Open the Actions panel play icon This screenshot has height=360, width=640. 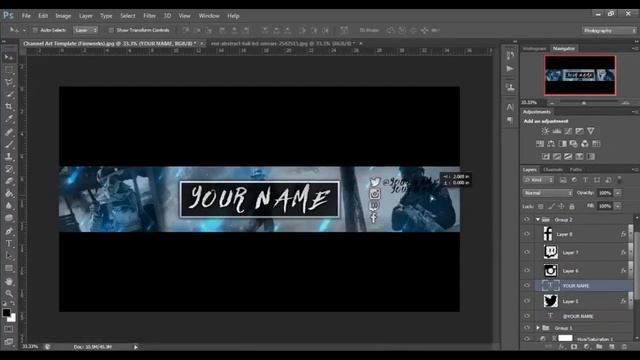510,69
